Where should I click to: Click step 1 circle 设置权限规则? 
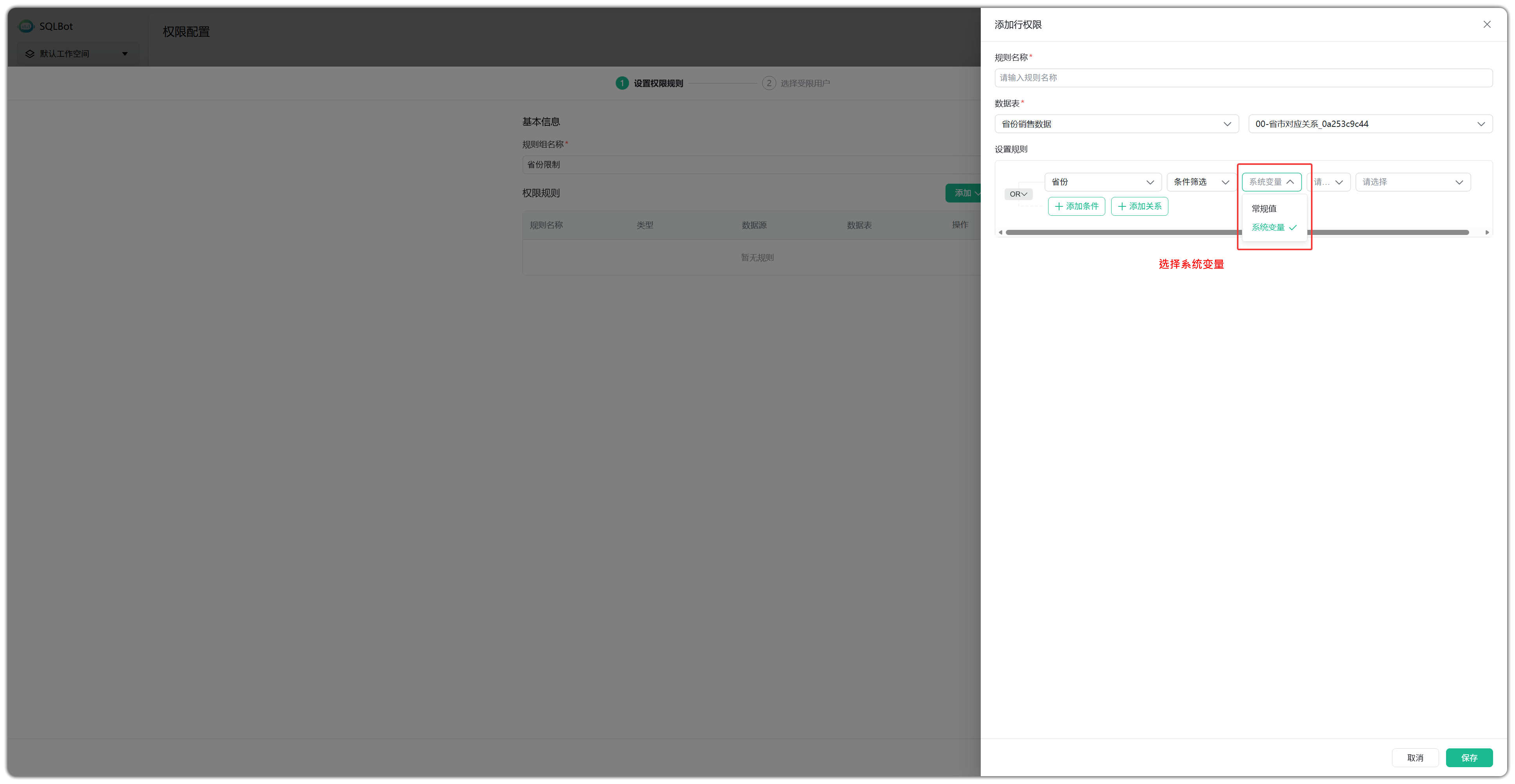pyautogui.click(x=622, y=83)
